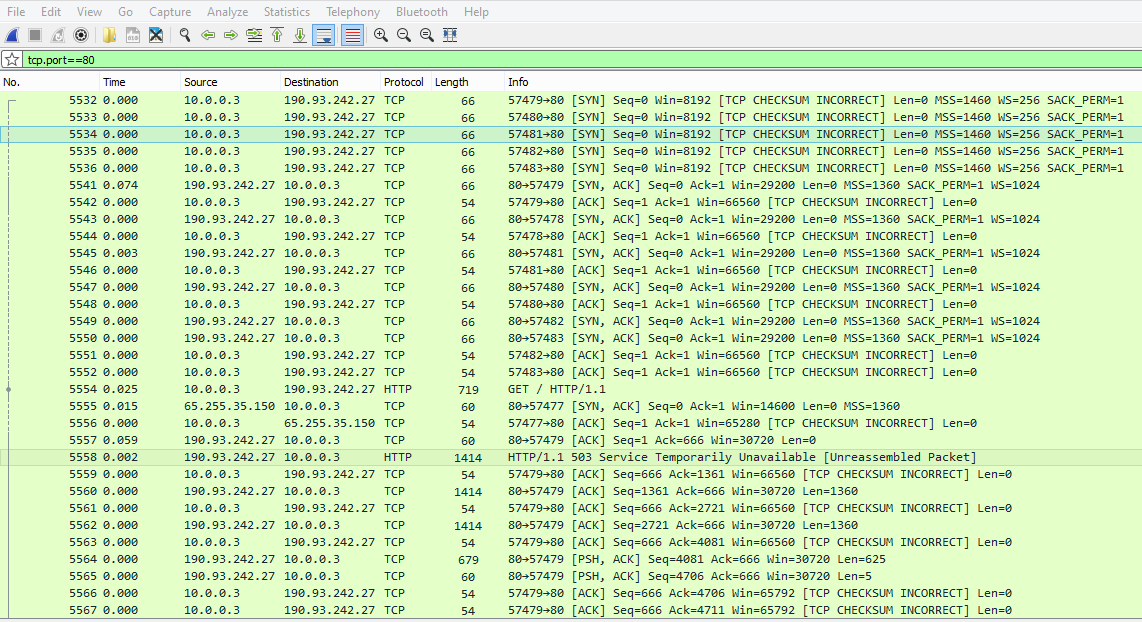Sort packets by Source column header
This screenshot has height=622, width=1142.
200,82
